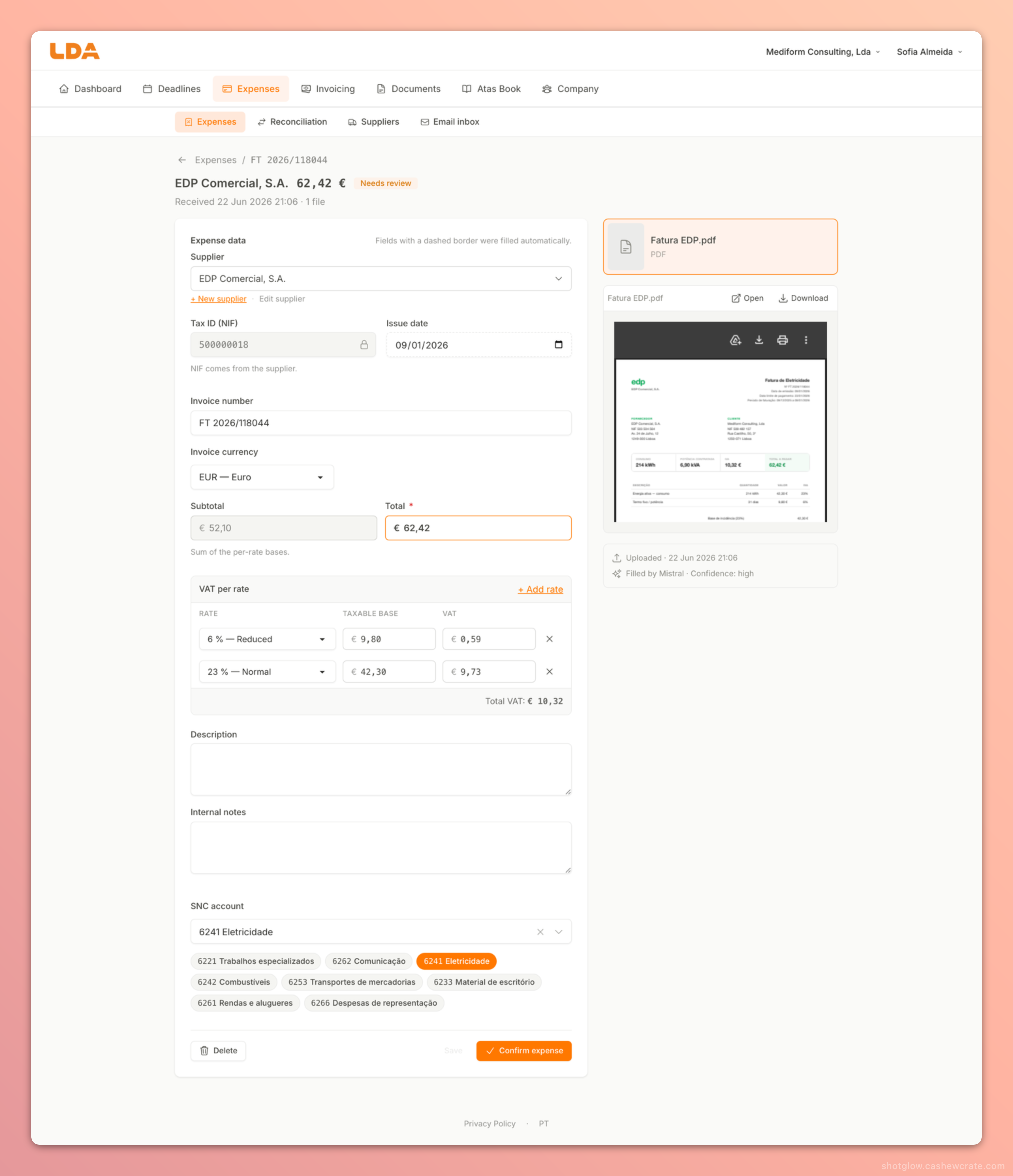Viewport: 1013px width, 1176px height.
Task: Click the Needs review status badge
Action: [385, 183]
